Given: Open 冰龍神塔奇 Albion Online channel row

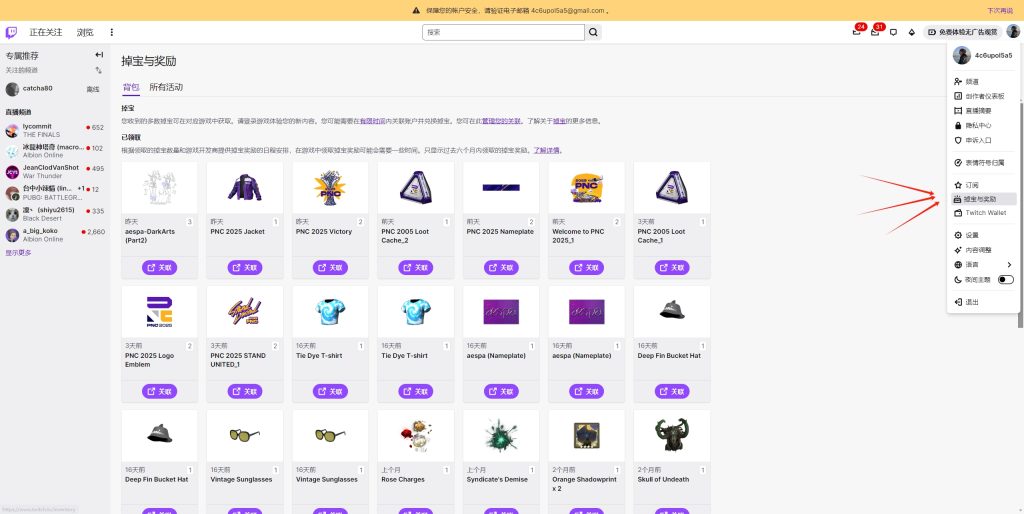Looking at the screenshot, I should pos(55,152).
